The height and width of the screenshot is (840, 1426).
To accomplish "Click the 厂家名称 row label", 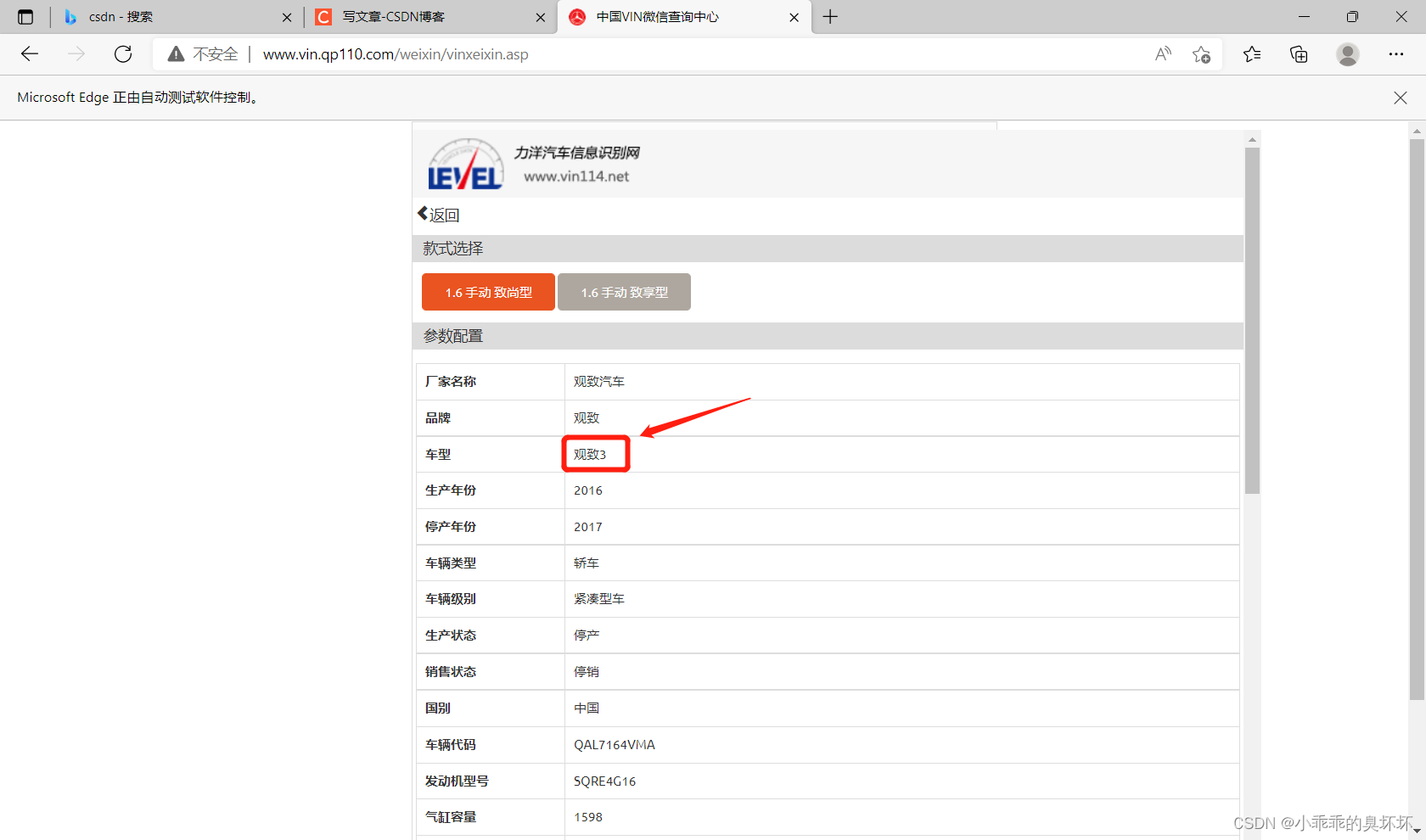I will point(451,382).
